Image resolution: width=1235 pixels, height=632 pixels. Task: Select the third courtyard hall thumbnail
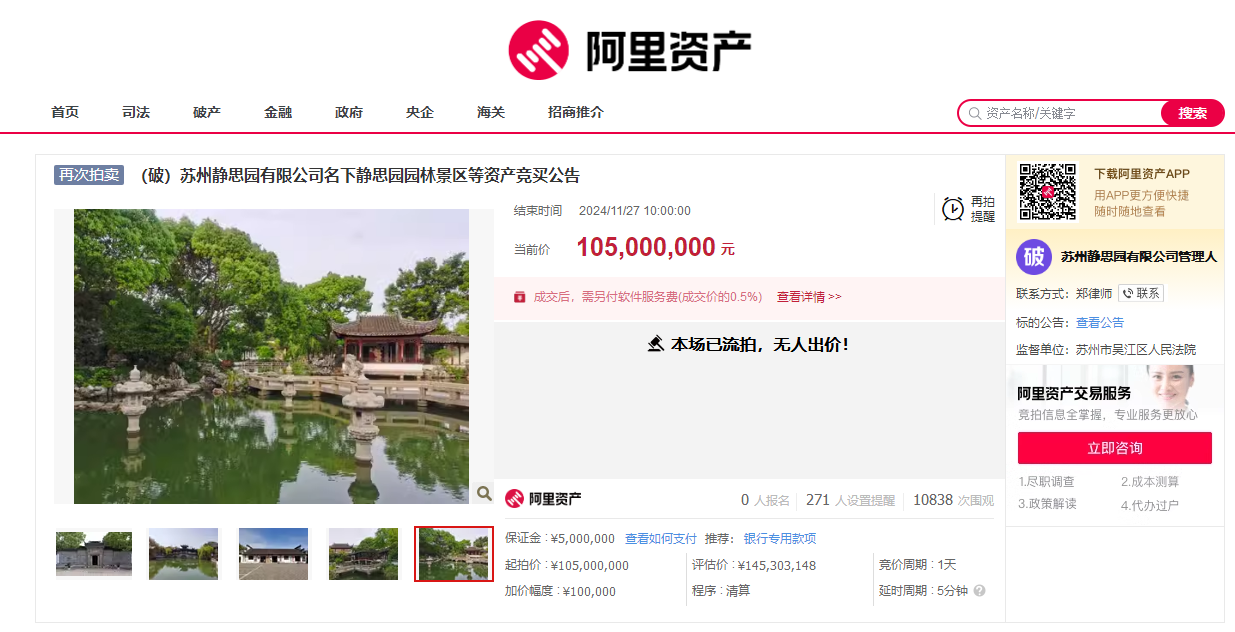point(274,554)
